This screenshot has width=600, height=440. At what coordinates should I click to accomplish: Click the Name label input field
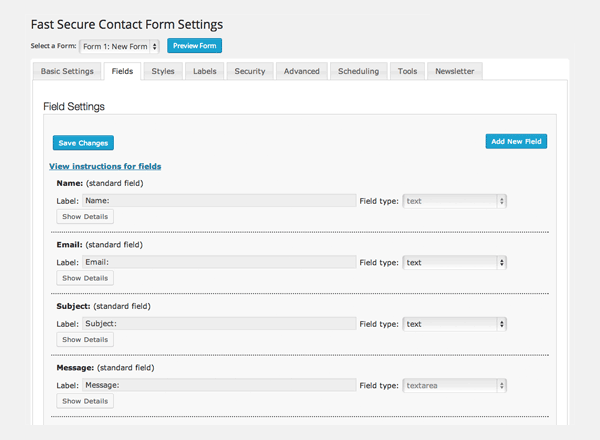(219, 200)
